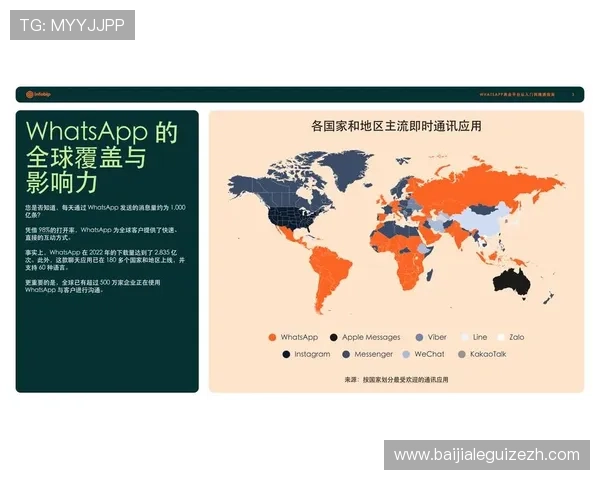Click the Messenger legend color dot
This screenshot has height=480, width=600.
pos(346,354)
